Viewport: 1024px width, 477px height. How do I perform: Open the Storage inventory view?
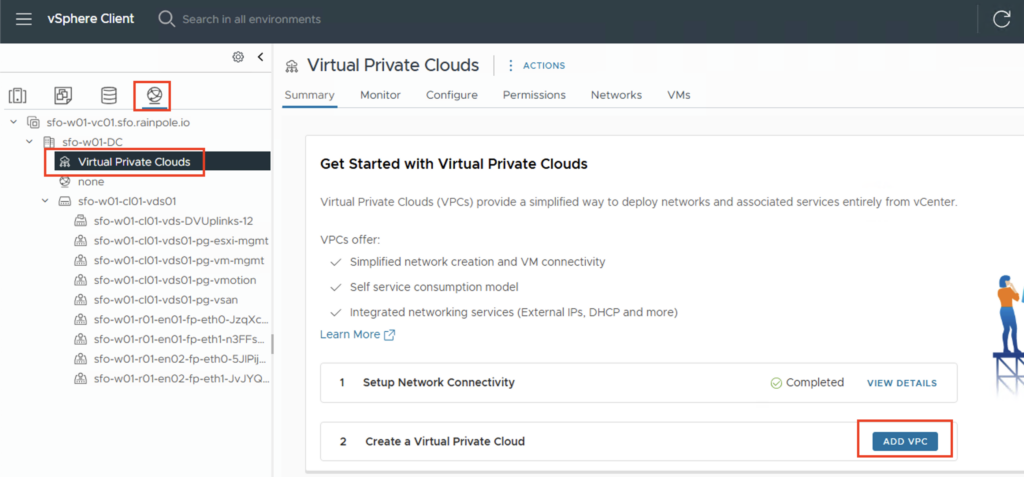click(109, 96)
